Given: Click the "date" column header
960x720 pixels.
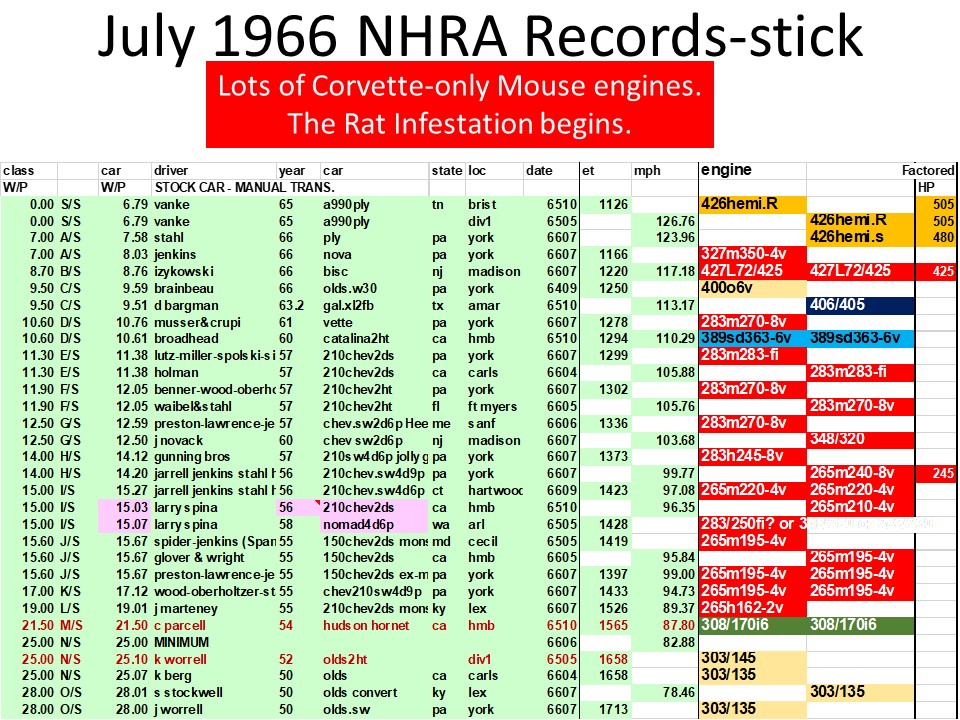Looking at the screenshot, I should pos(539,171).
